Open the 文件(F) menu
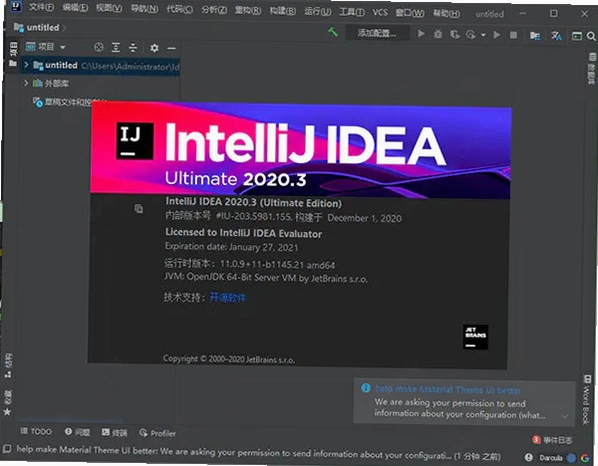Image resolution: width=598 pixels, height=466 pixels. click(41, 7)
